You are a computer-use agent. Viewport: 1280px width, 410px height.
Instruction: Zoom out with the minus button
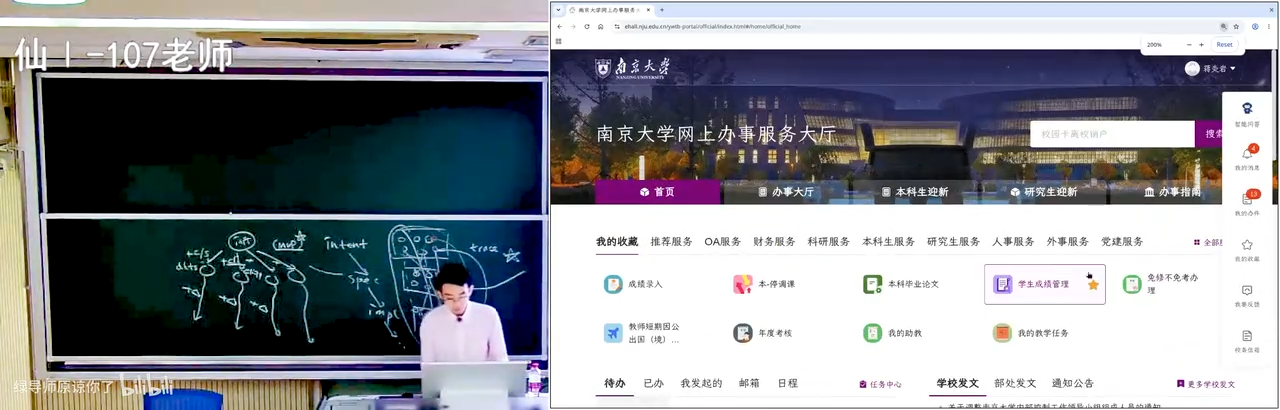coord(1188,45)
